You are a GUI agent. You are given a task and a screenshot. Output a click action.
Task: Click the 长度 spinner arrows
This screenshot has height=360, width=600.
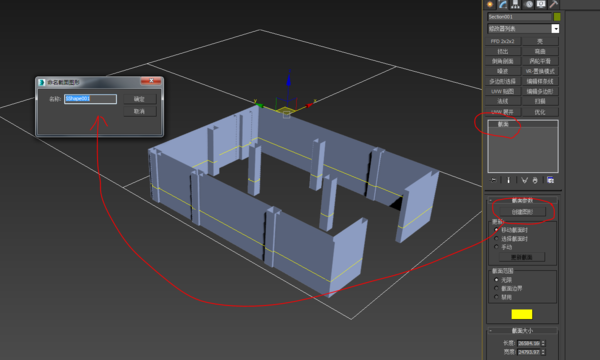543,343
